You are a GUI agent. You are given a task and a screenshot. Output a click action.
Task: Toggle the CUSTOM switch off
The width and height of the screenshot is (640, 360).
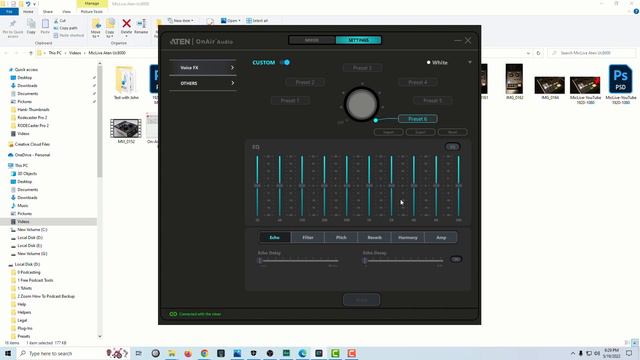285,62
